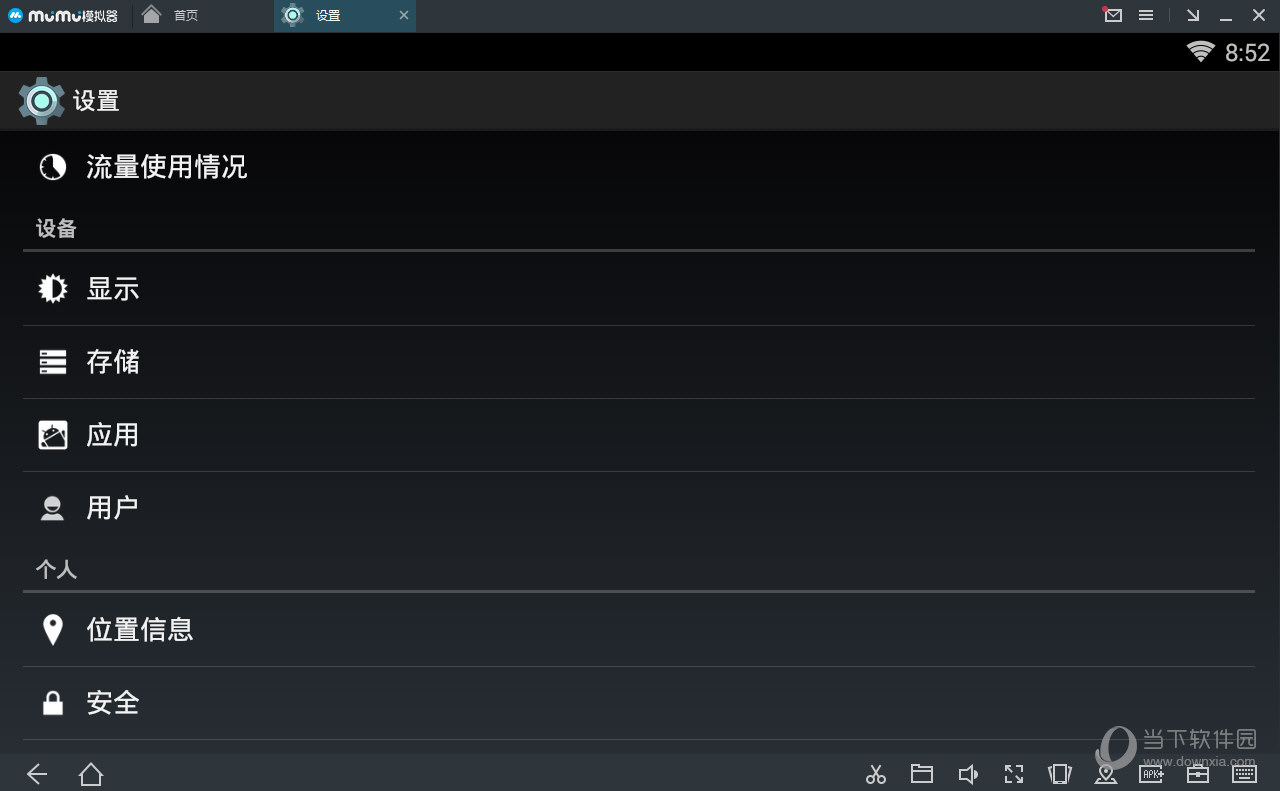The image size is (1280, 791).
Task: Open the keyboard mapping icon
Action: [x=1244, y=774]
